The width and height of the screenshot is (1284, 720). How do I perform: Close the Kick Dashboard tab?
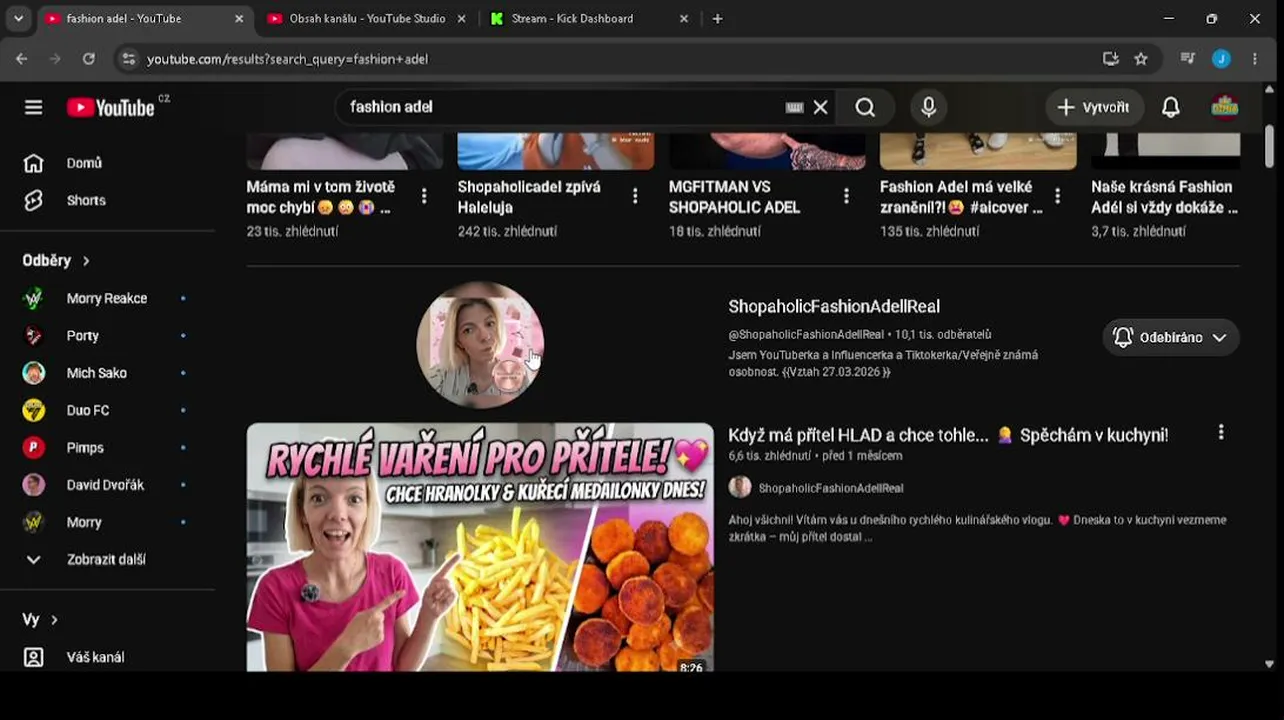pyautogui.click(x=684, y=19)
